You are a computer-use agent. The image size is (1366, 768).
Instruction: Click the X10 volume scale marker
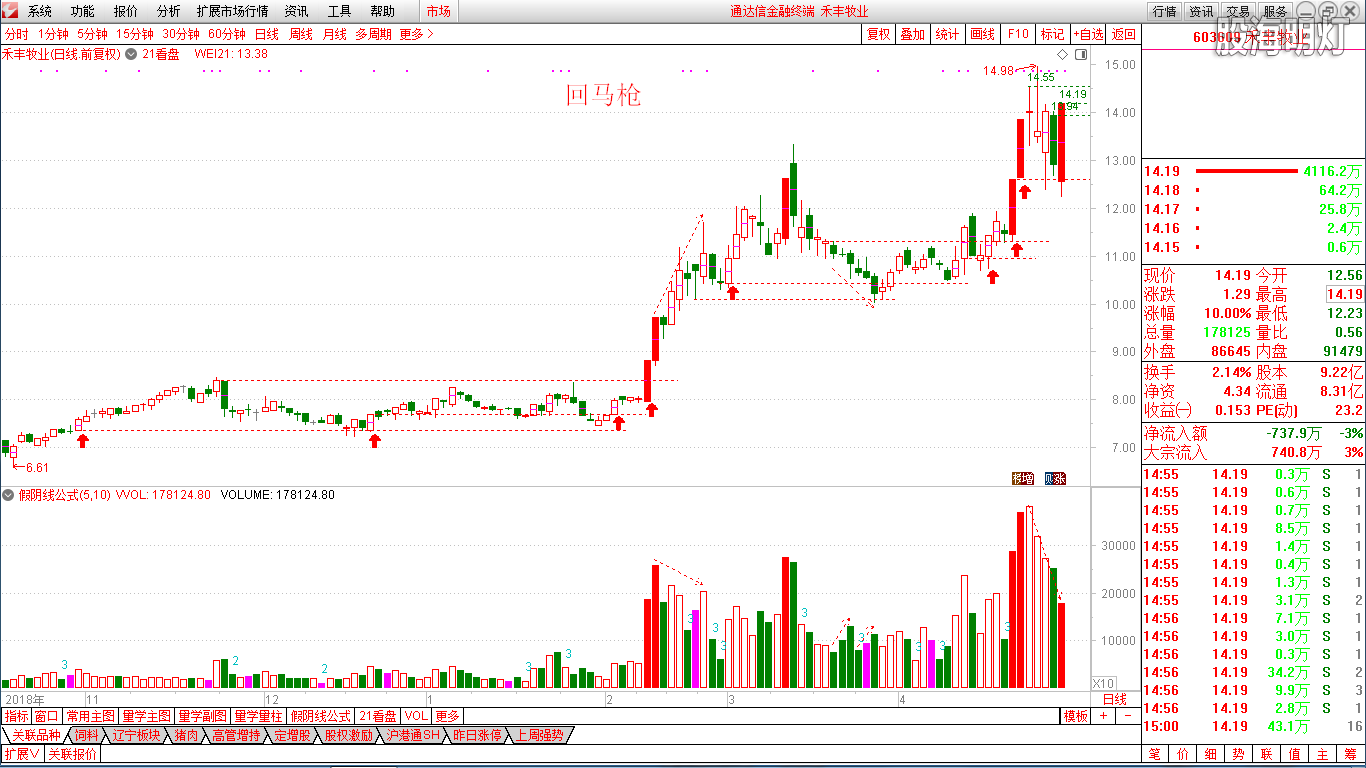click(x=1103, y=682)
